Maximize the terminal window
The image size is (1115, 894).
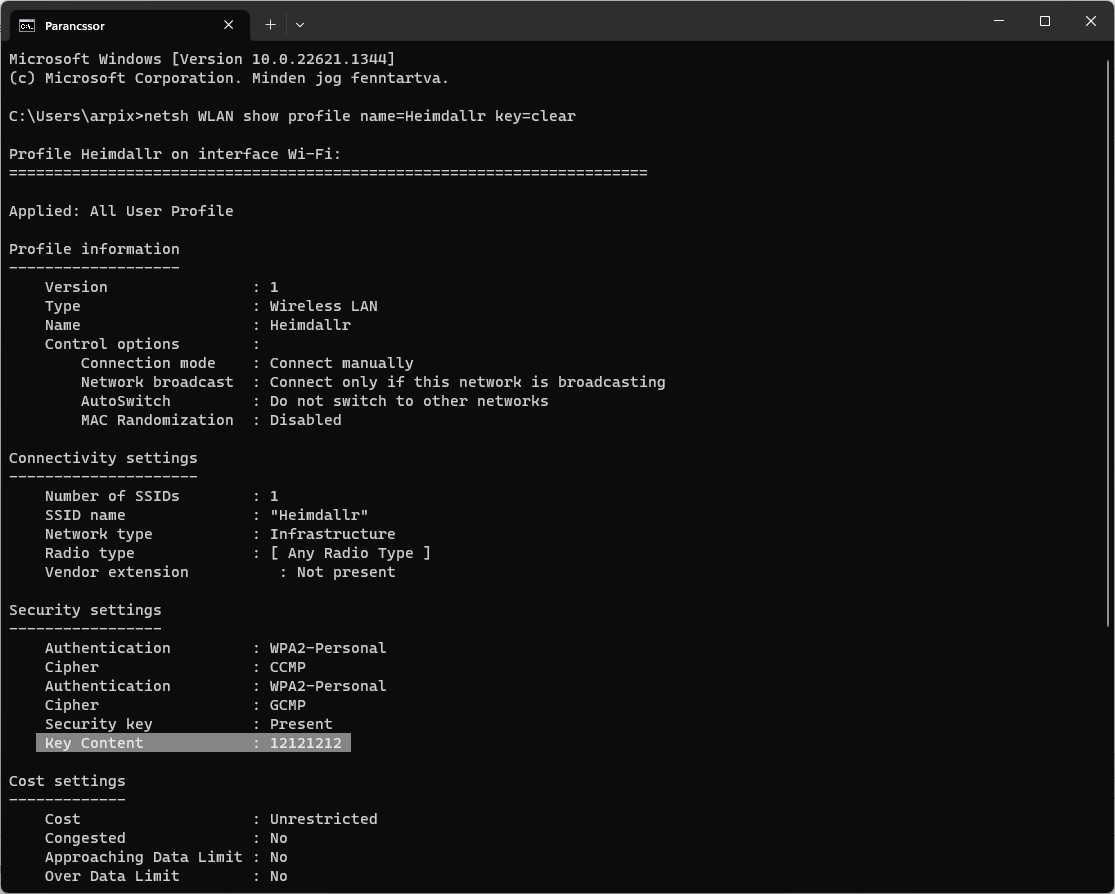[1045, 21]
